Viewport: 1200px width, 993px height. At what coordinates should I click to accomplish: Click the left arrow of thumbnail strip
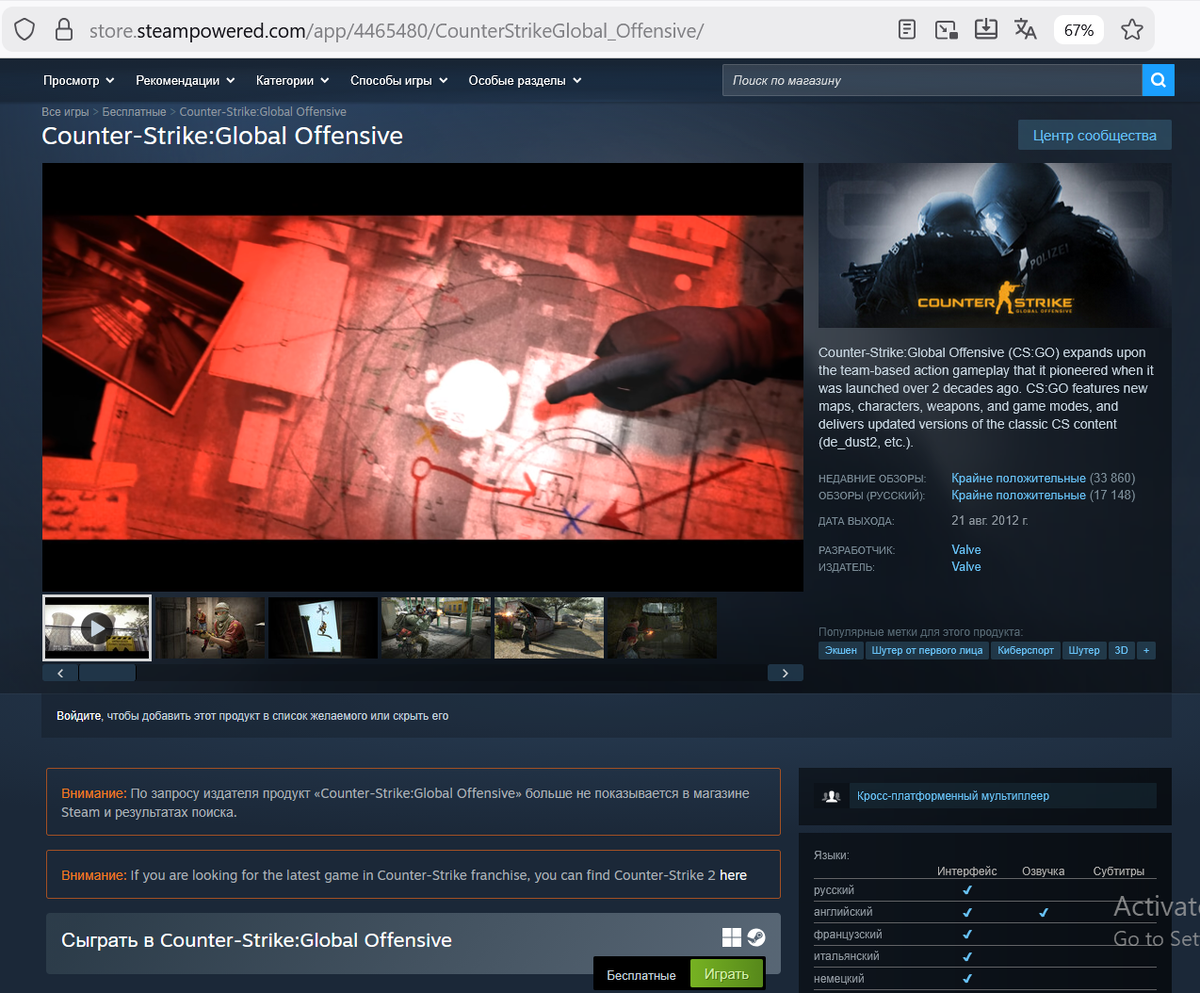(x=60, y=673)
